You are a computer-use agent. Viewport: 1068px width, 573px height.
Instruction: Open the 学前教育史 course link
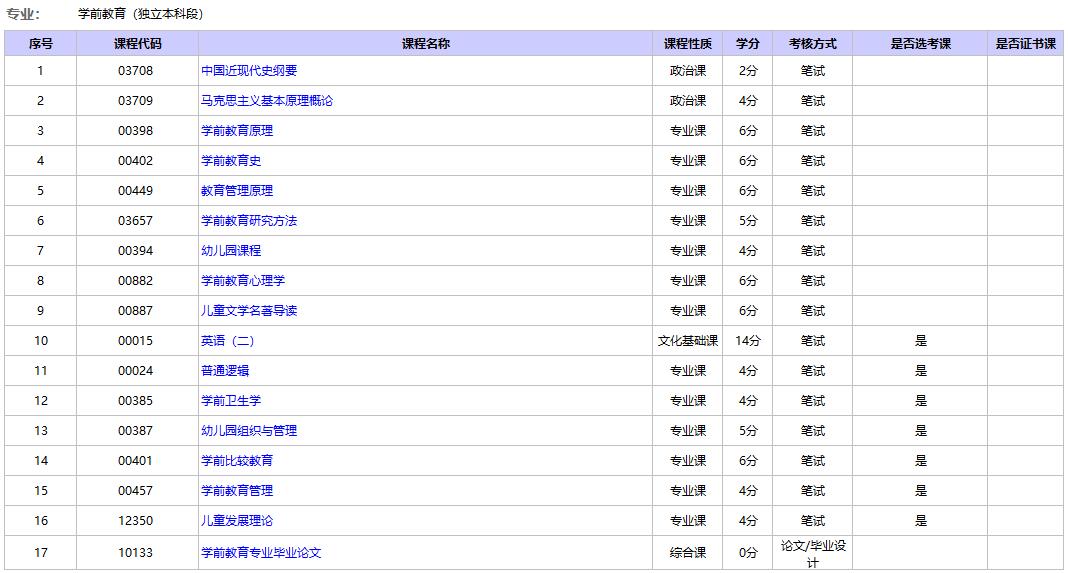231,161
